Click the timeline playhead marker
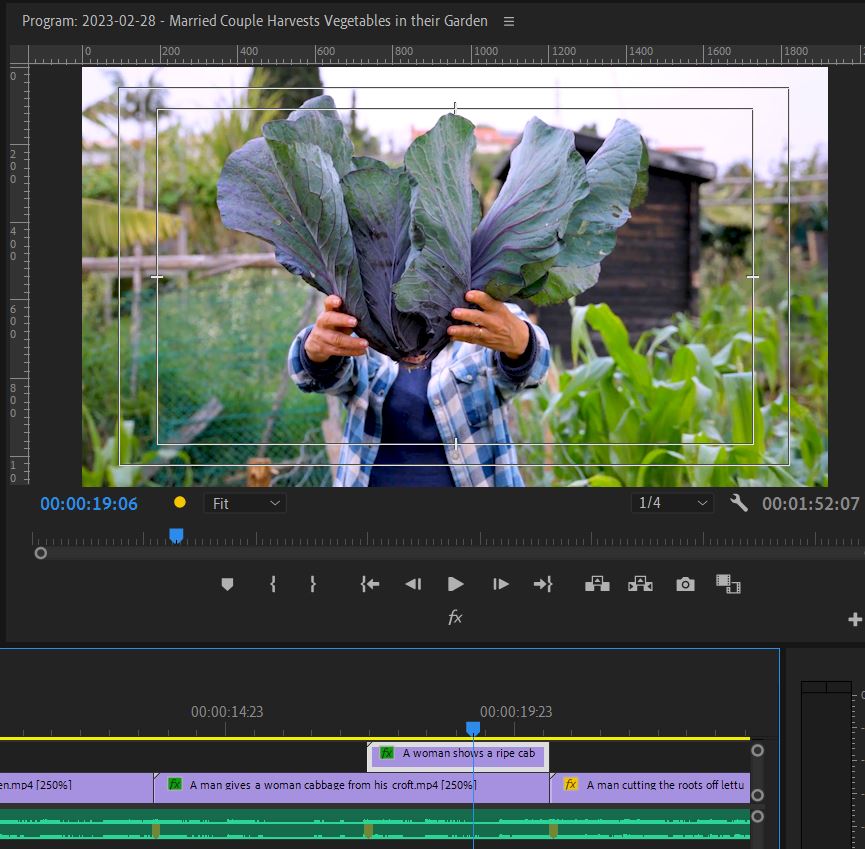This screenshot has width=865, height=849. tap(473, 729)
